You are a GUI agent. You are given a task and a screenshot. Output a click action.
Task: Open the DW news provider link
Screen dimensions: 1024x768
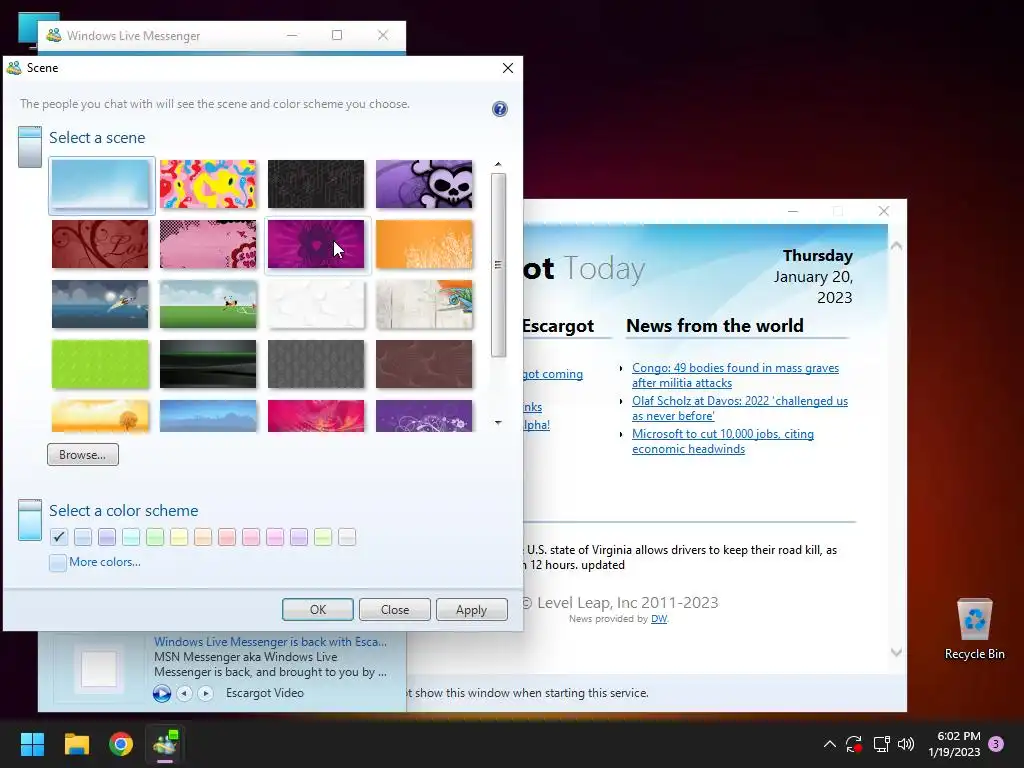tap(659, 618)
